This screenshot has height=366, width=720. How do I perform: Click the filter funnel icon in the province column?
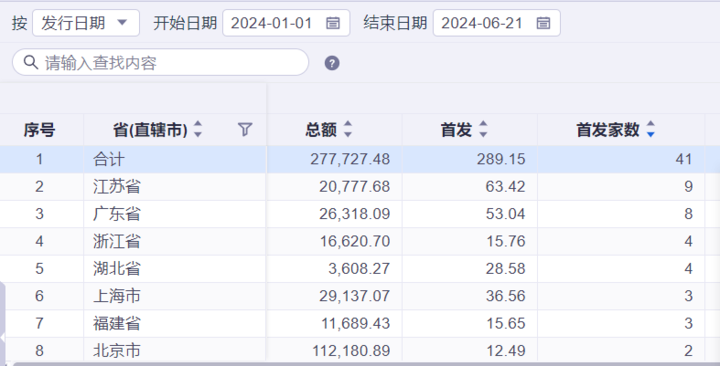[x=245, y=130]
